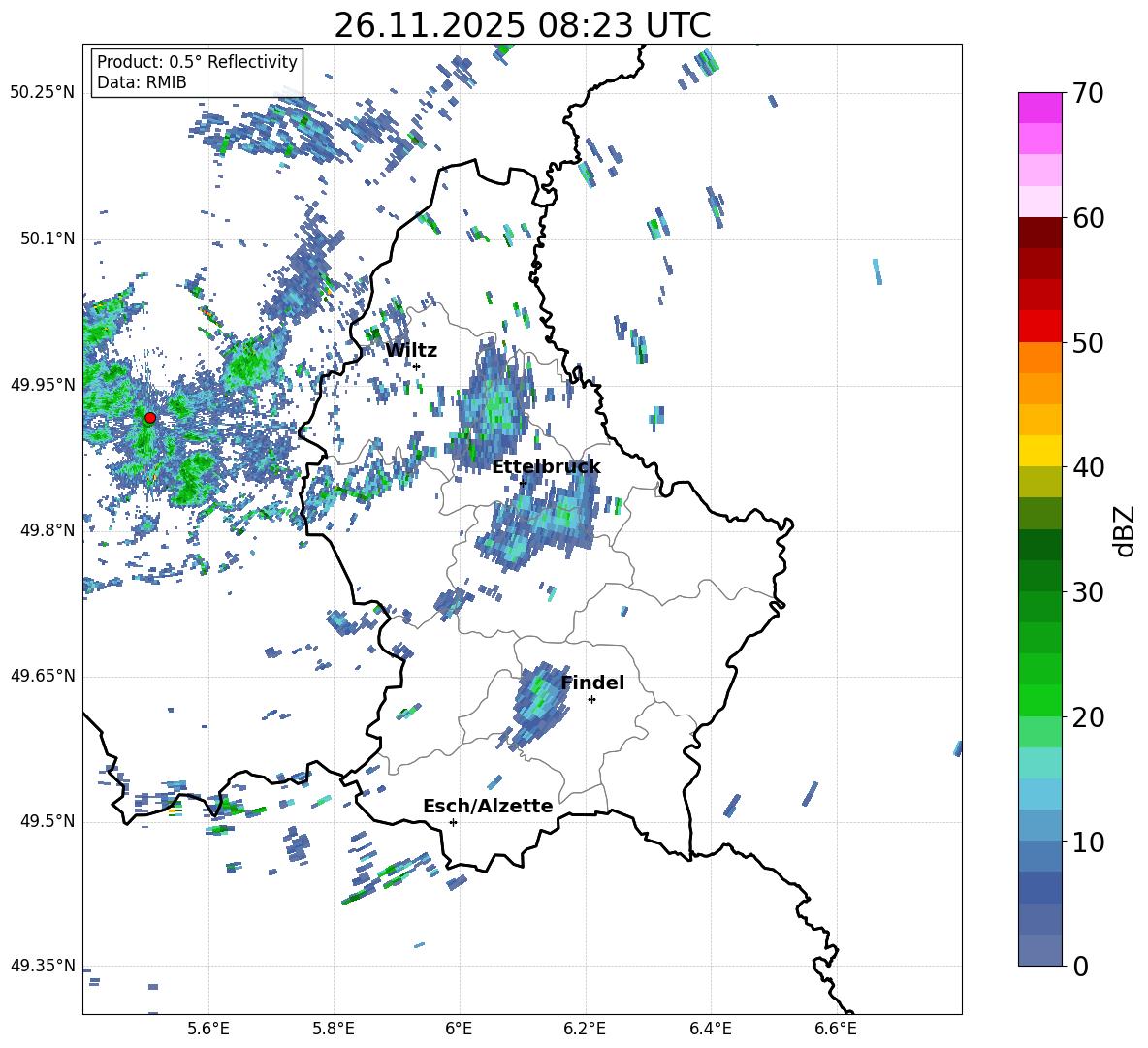Click the 70 tick label on colorbar
1148x1048 pixels.
tap(1090, 94)
